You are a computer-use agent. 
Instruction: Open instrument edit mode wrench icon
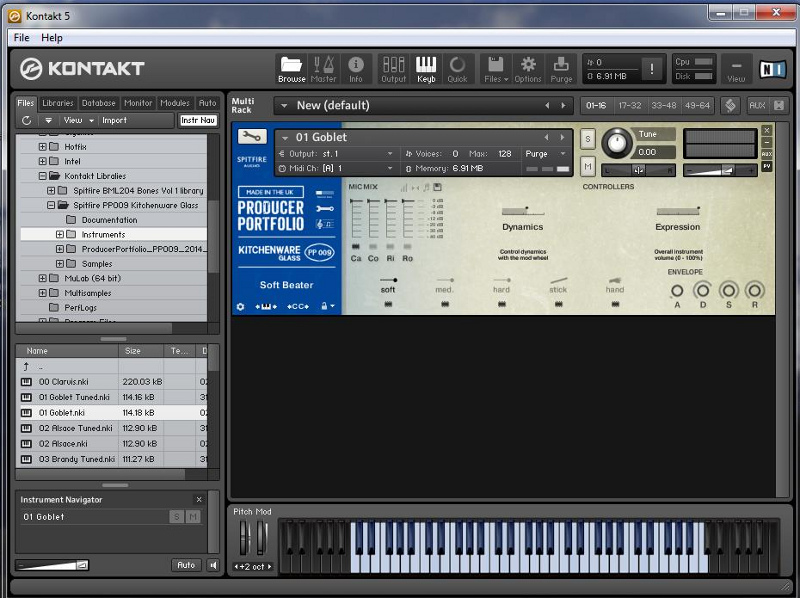252,136
